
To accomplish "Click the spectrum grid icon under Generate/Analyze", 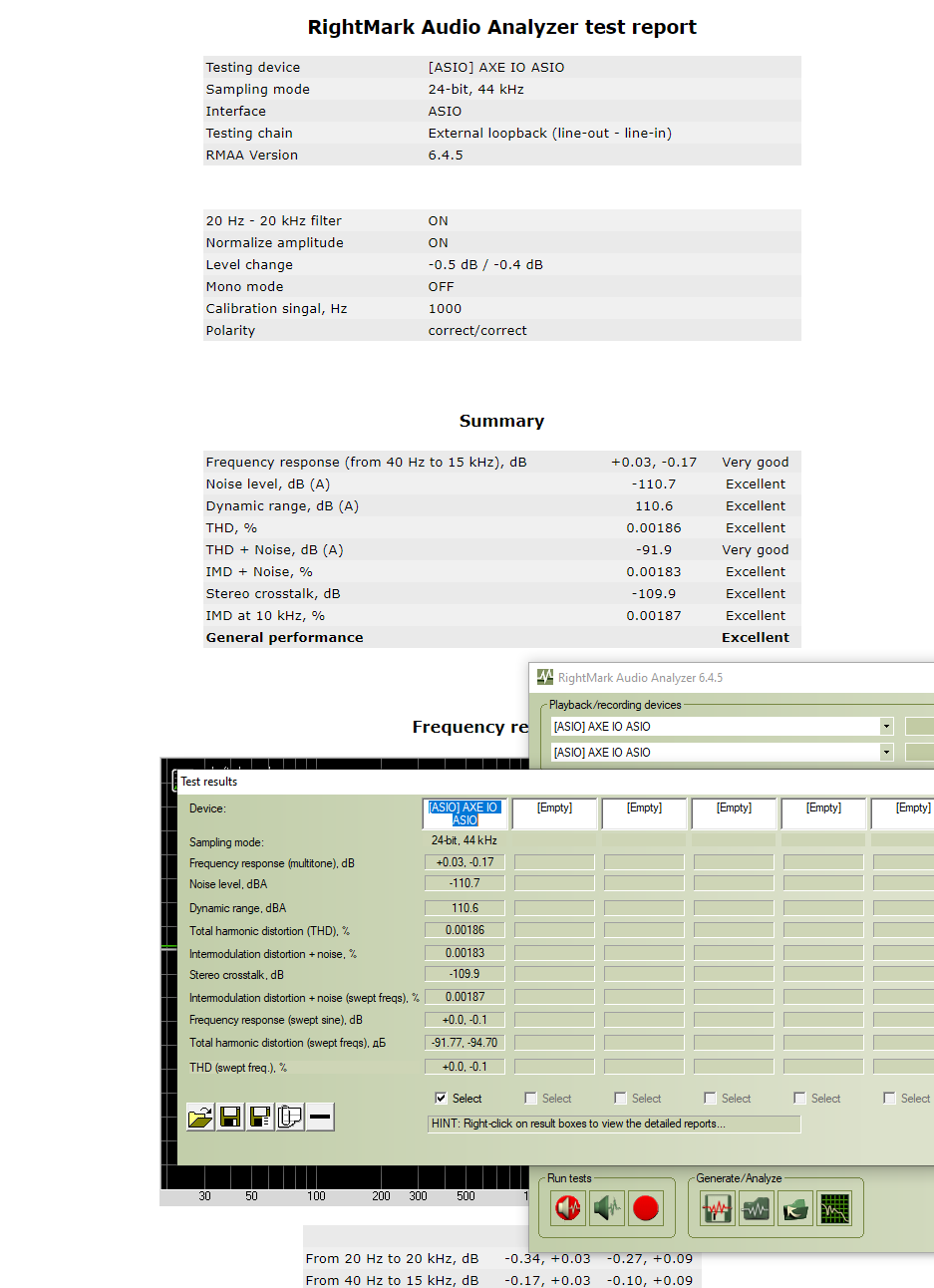I will pos(834,1209).
